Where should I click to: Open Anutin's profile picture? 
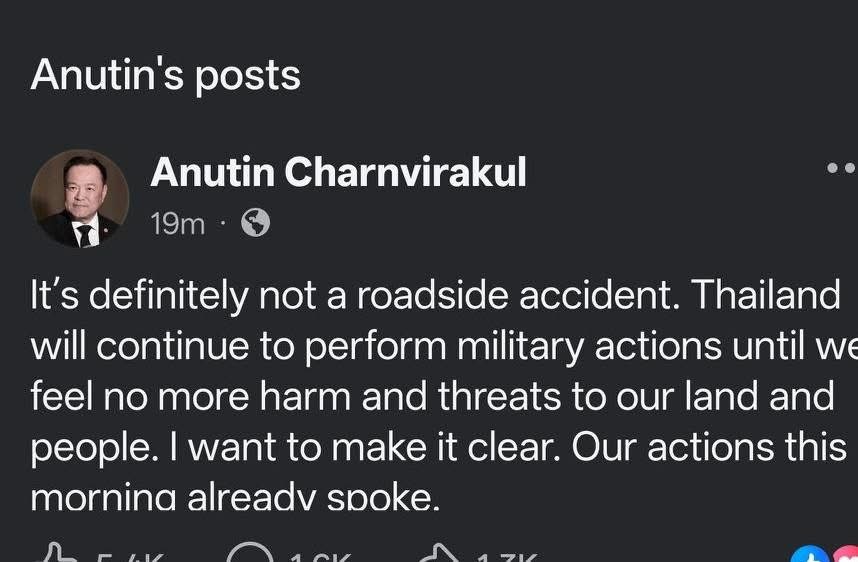coord(79,198)
